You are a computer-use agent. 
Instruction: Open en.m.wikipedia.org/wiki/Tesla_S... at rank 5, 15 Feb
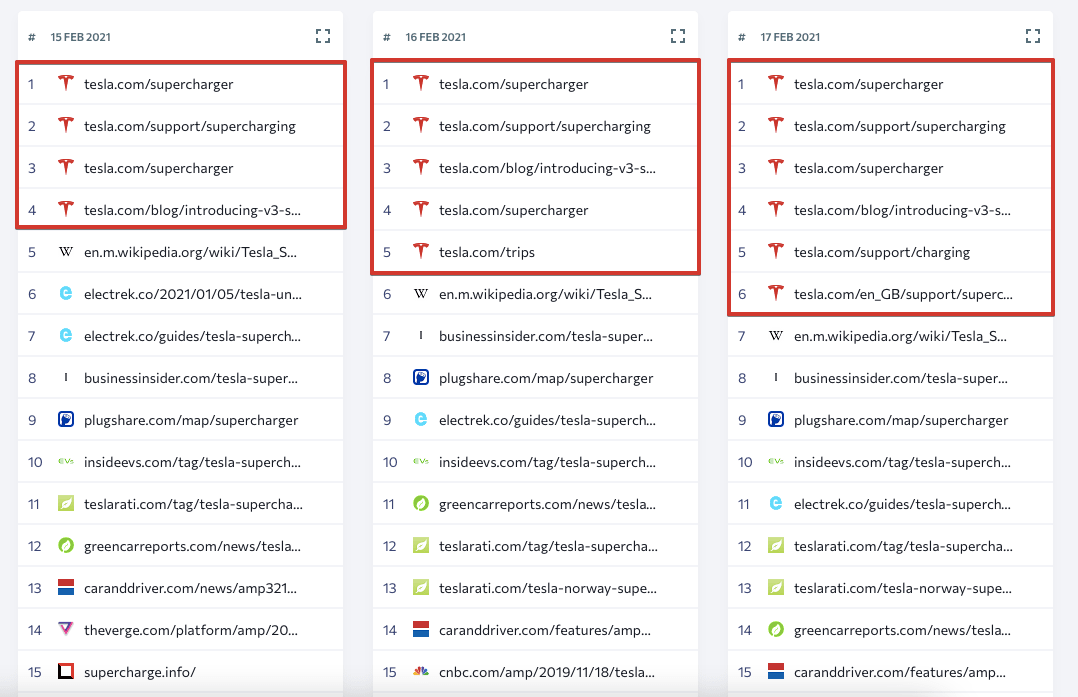190,252
